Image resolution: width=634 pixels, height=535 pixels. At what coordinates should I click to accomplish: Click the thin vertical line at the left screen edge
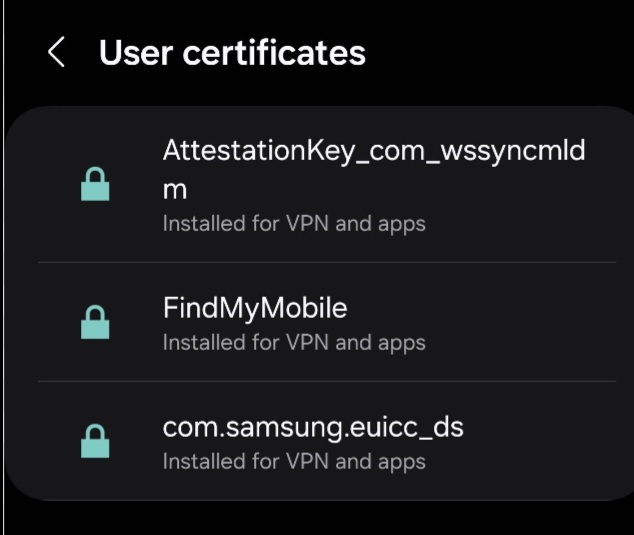pyautogui.click(x=4, y=267)
